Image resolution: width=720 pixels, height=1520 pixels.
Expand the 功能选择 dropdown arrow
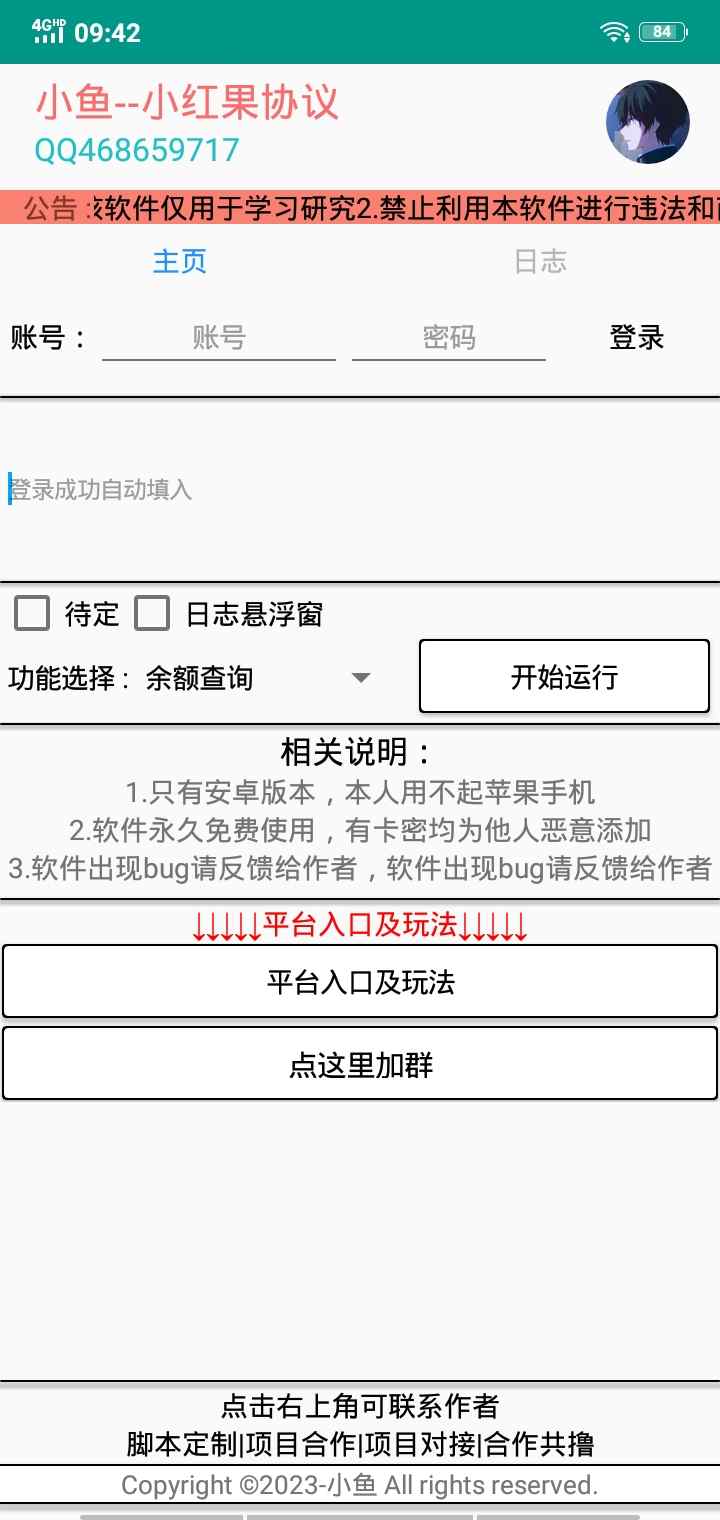click(361, 678)
